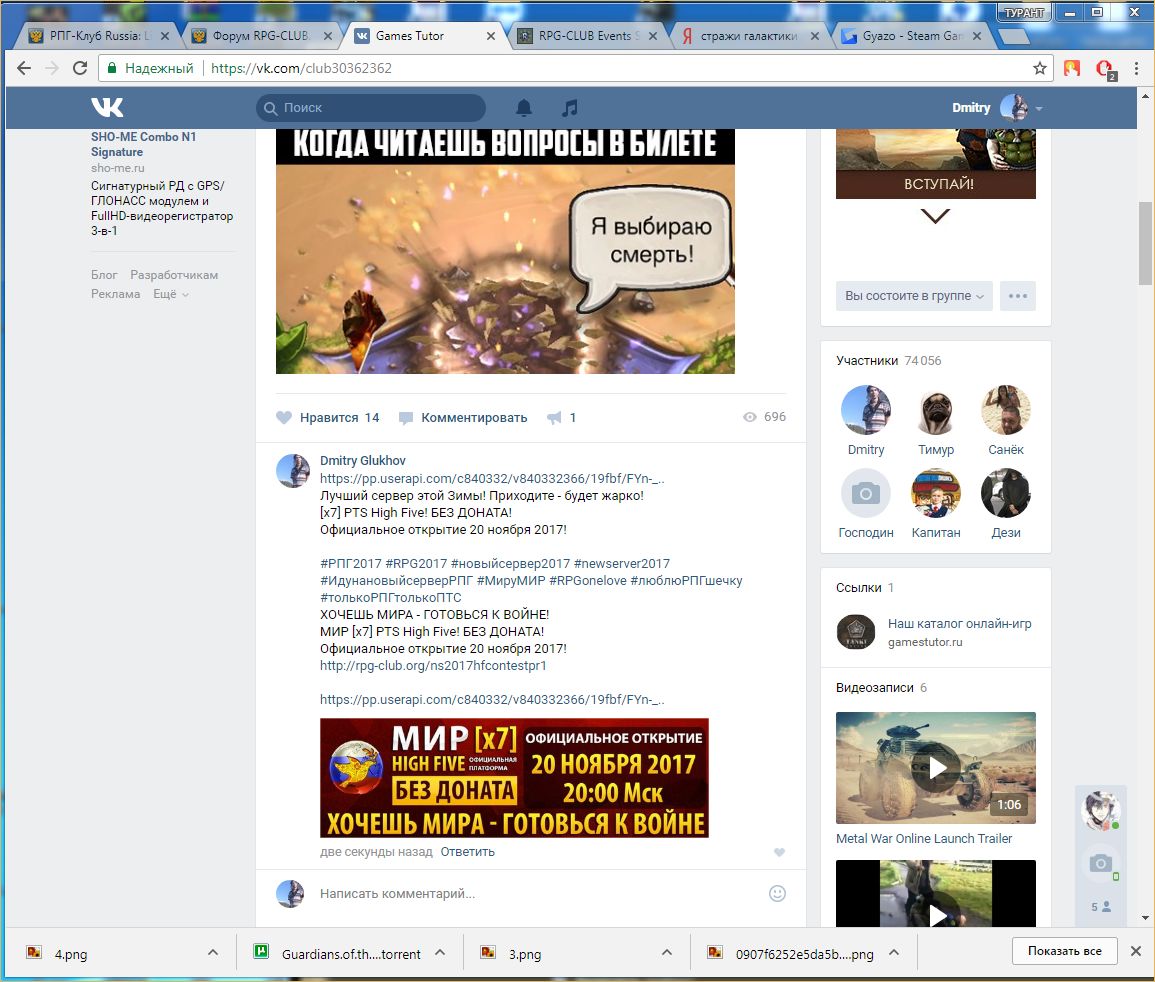Click the browser forward arrow

52,69
